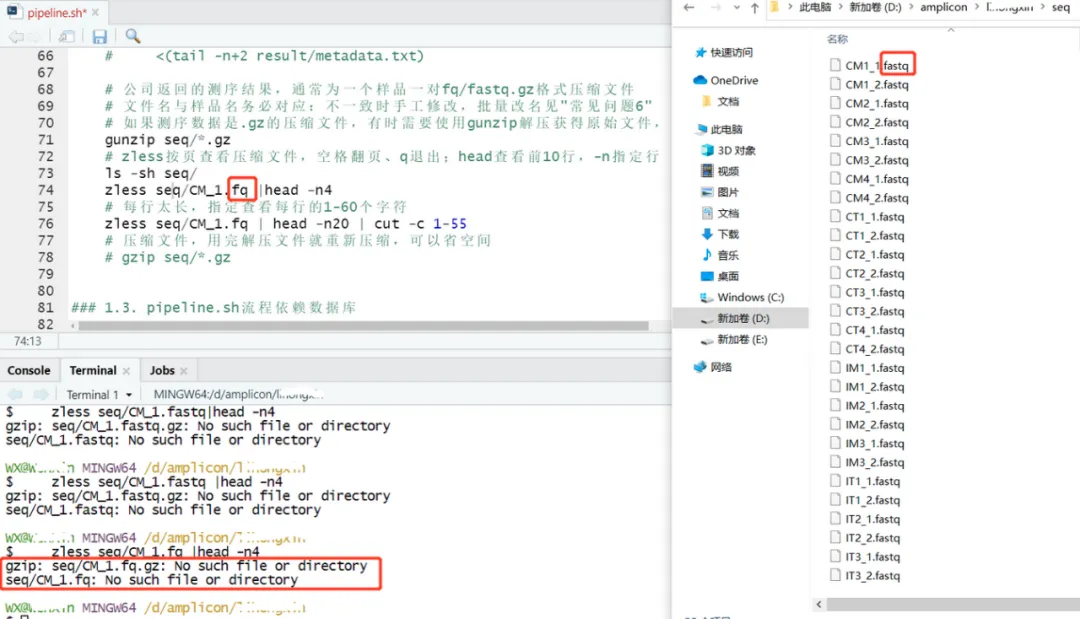Select file IM3_1.fastq
The image size is (1080, 619).
coord(867,443)
